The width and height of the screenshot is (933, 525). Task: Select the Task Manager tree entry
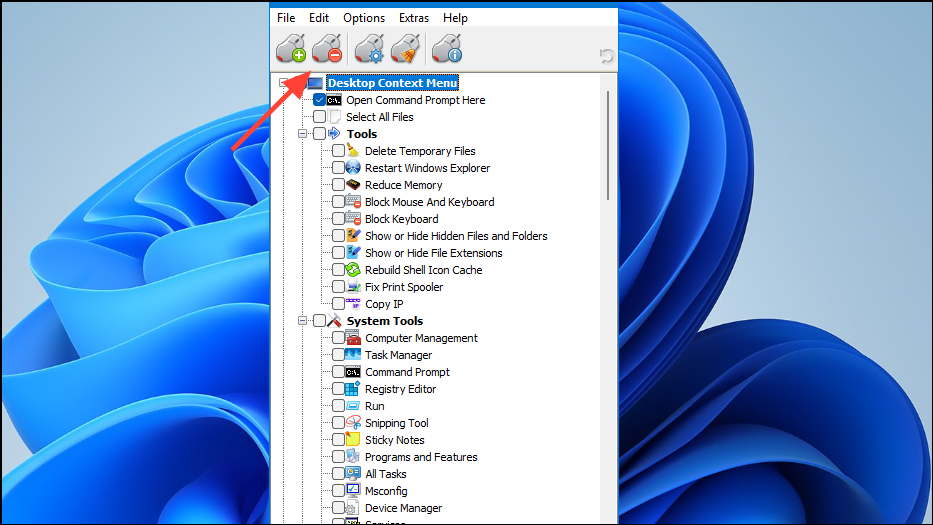coord(398,355)
